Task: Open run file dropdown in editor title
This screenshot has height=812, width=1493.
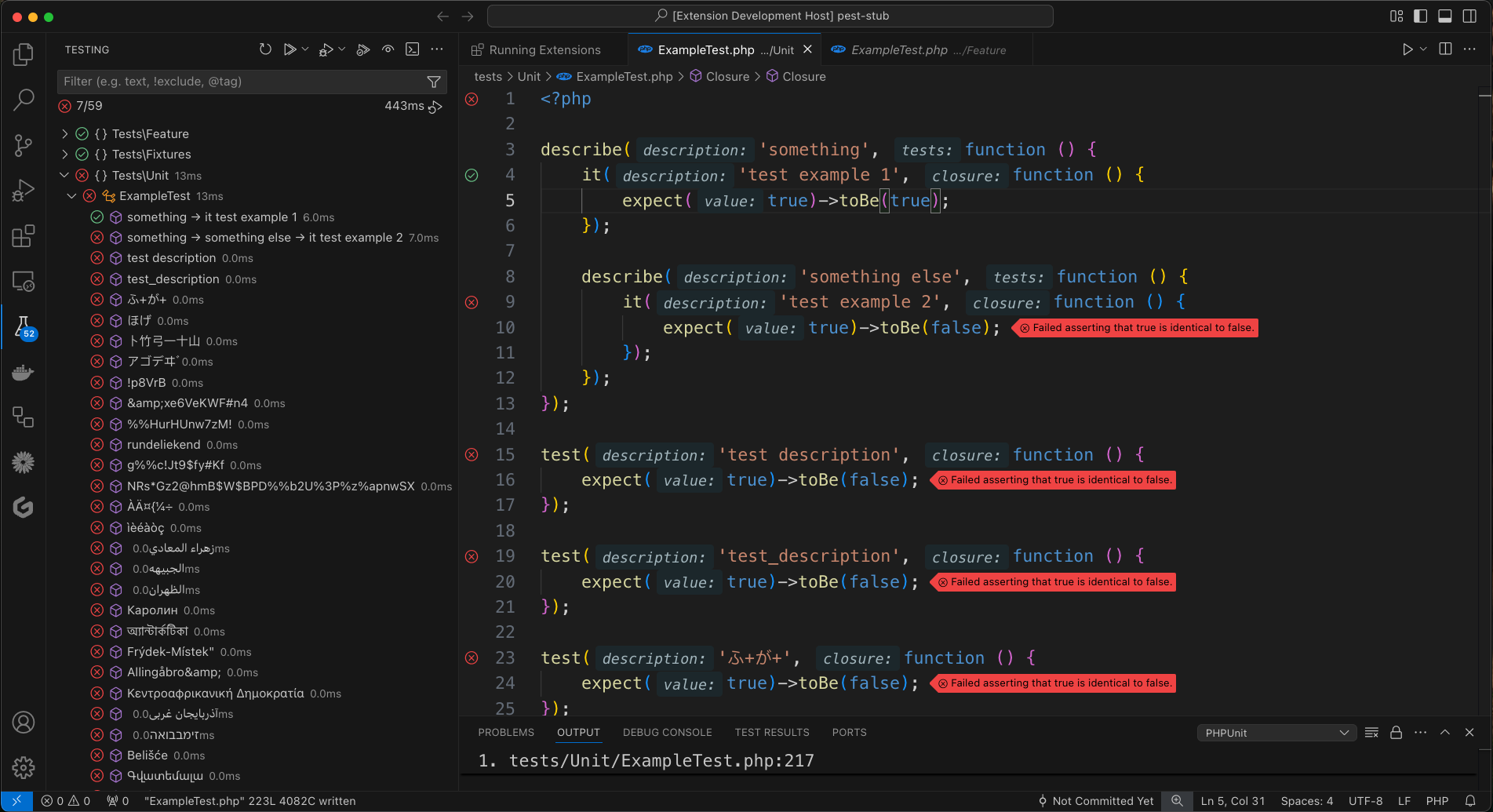Action: tap(1423, 49)
